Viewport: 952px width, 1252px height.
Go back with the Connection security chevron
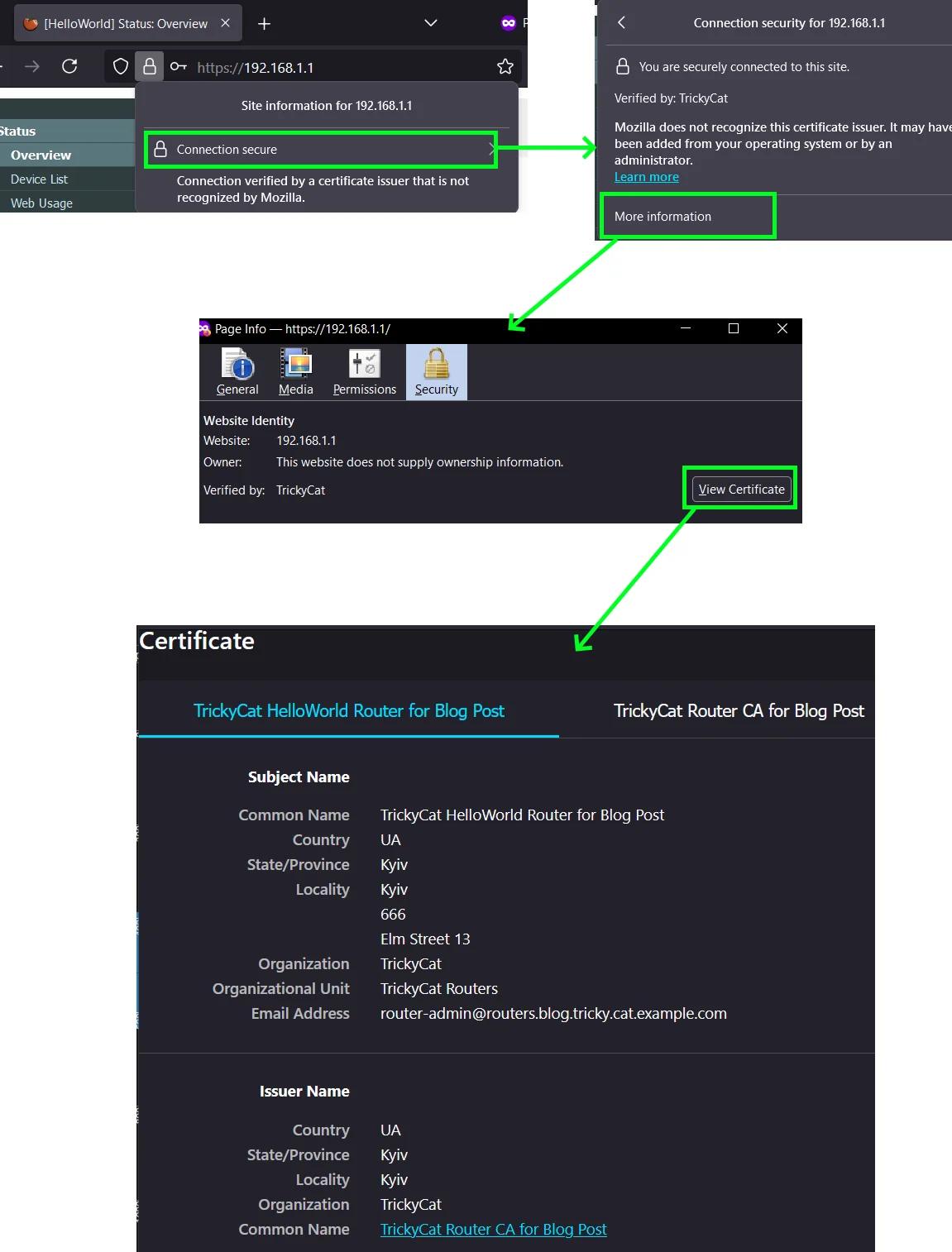click(x=621, y=22)
